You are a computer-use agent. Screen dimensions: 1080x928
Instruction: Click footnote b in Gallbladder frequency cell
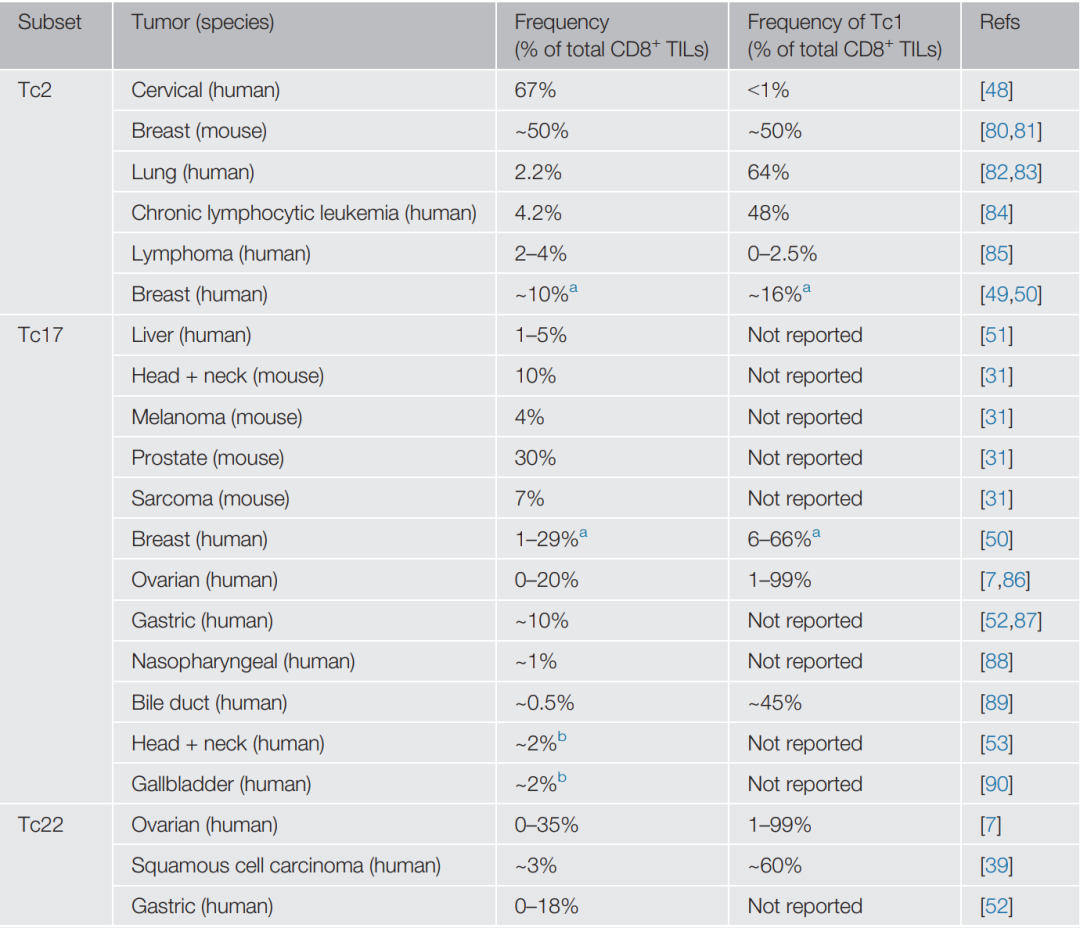pos(563,779)
